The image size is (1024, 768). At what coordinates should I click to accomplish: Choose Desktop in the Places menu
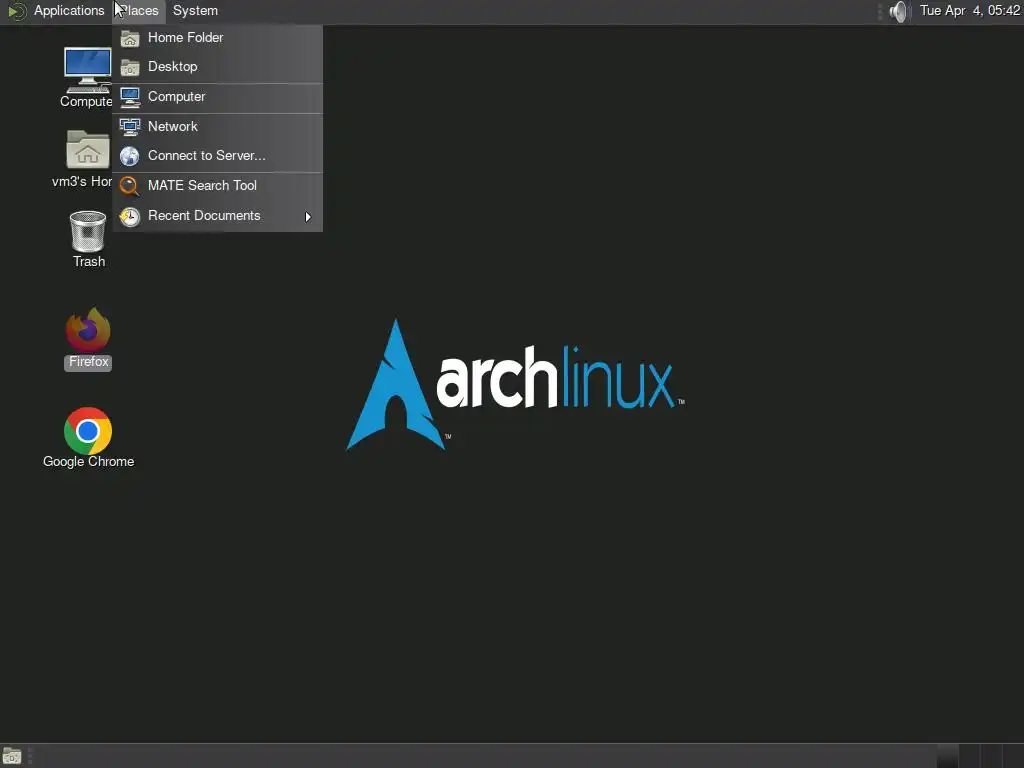pyautogui.click(x=217, y=67)
